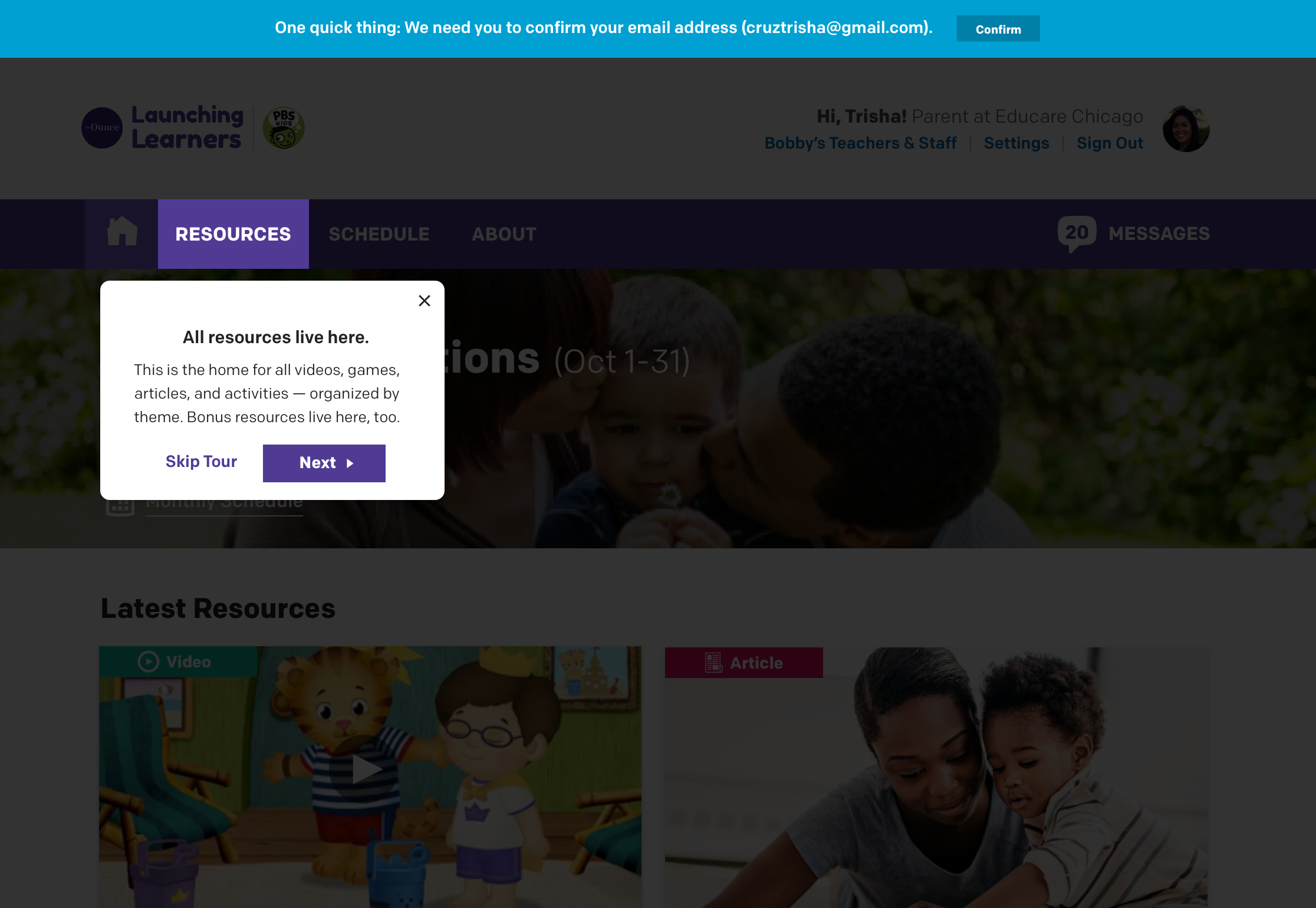Image resolution: width=1316 pixels, height=908 pixels.
Task: Close the tour modal dialog
Action: 424,300
